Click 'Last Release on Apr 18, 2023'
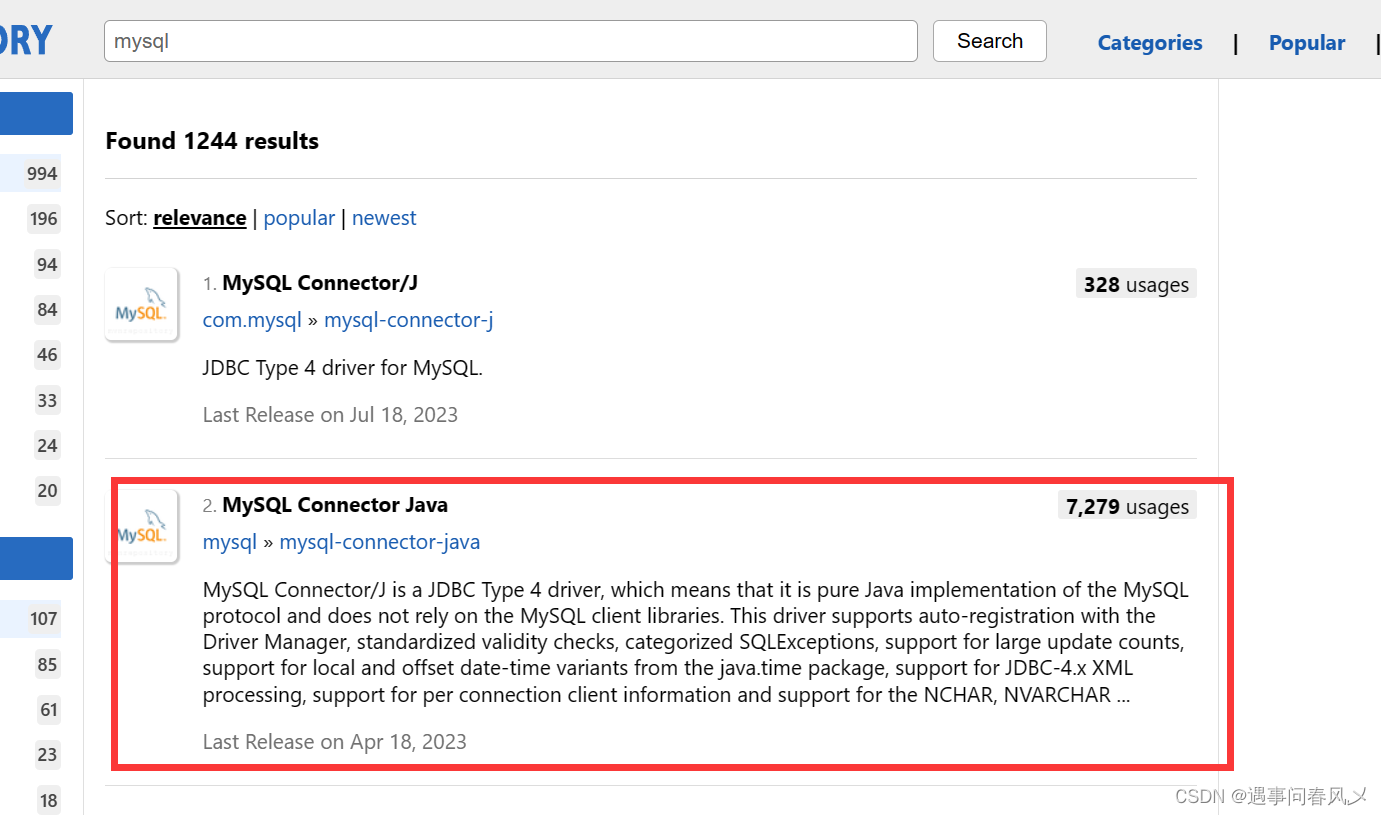 coord(334,742)
